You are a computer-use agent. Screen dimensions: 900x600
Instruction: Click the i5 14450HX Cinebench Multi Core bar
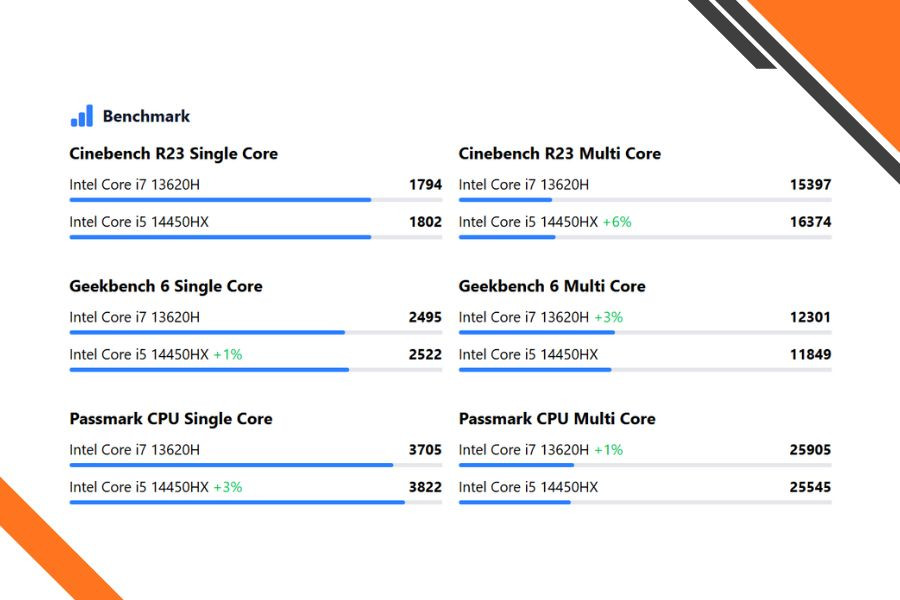tap(507, 237)
